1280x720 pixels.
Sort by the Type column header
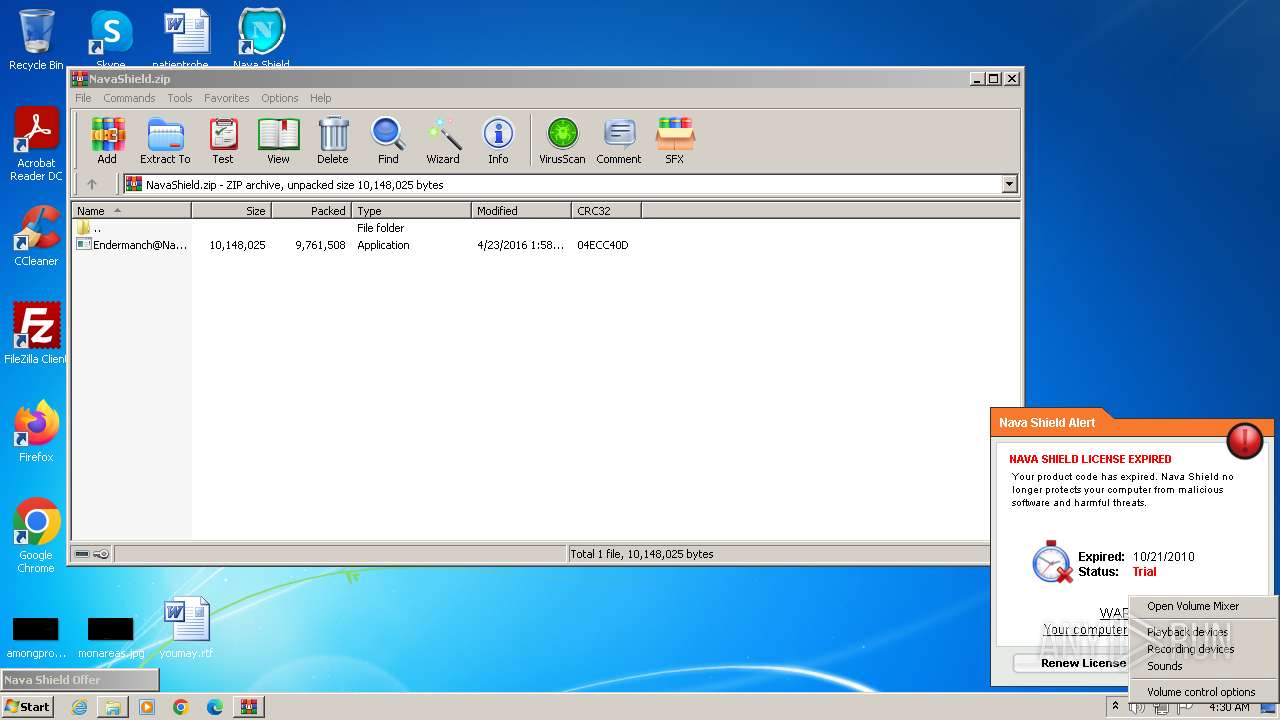[x=411, y=211]
